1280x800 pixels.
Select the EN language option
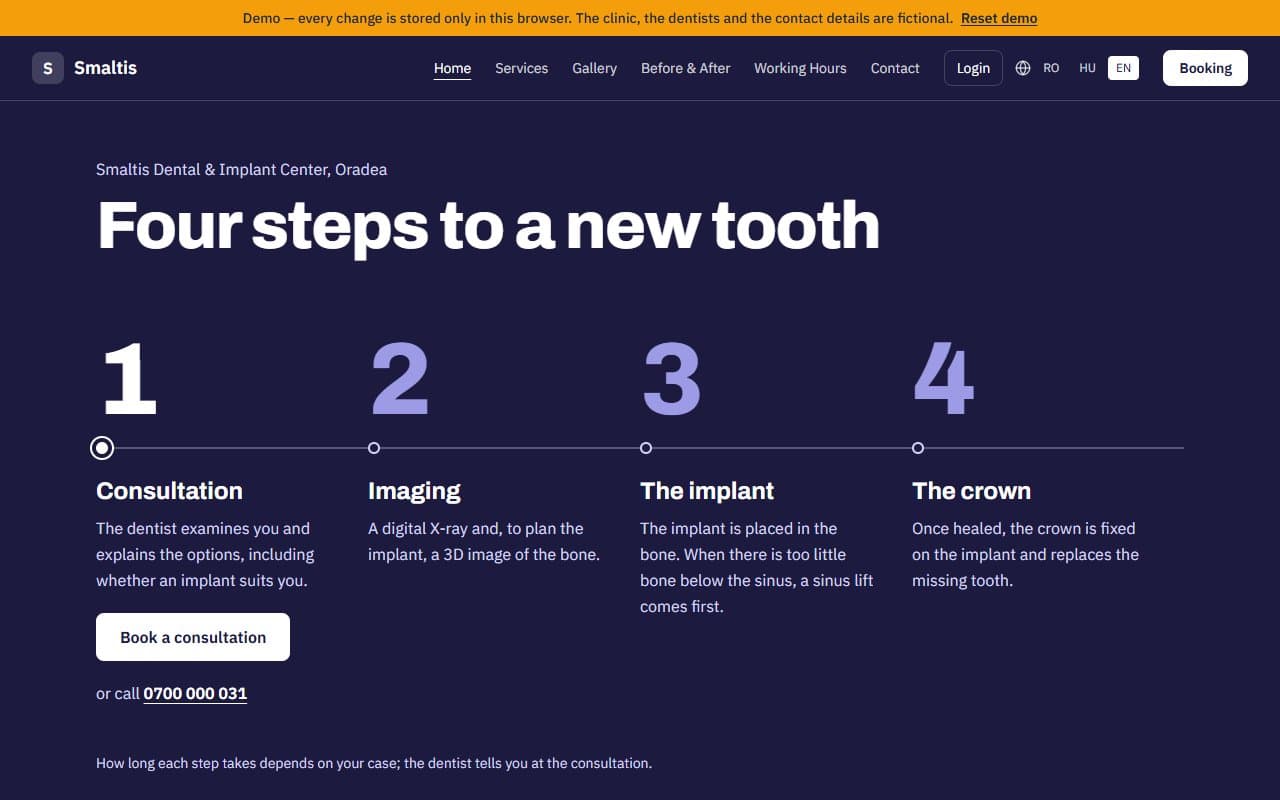1123,68
